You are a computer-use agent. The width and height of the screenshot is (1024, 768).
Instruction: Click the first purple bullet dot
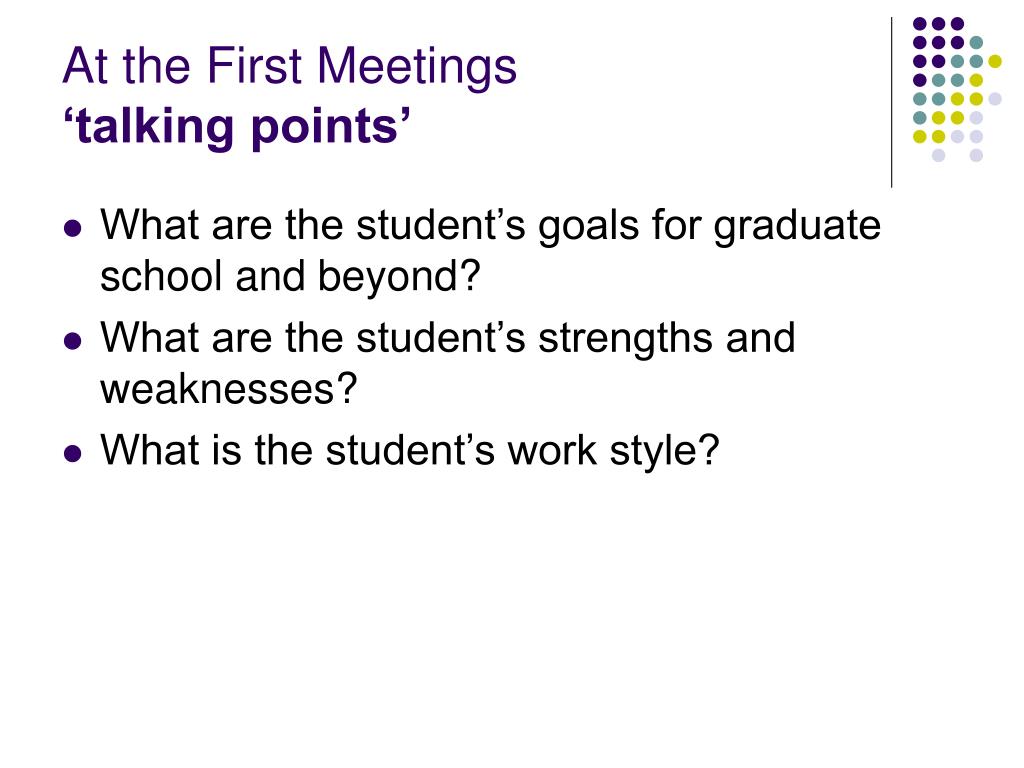(73, 229)
